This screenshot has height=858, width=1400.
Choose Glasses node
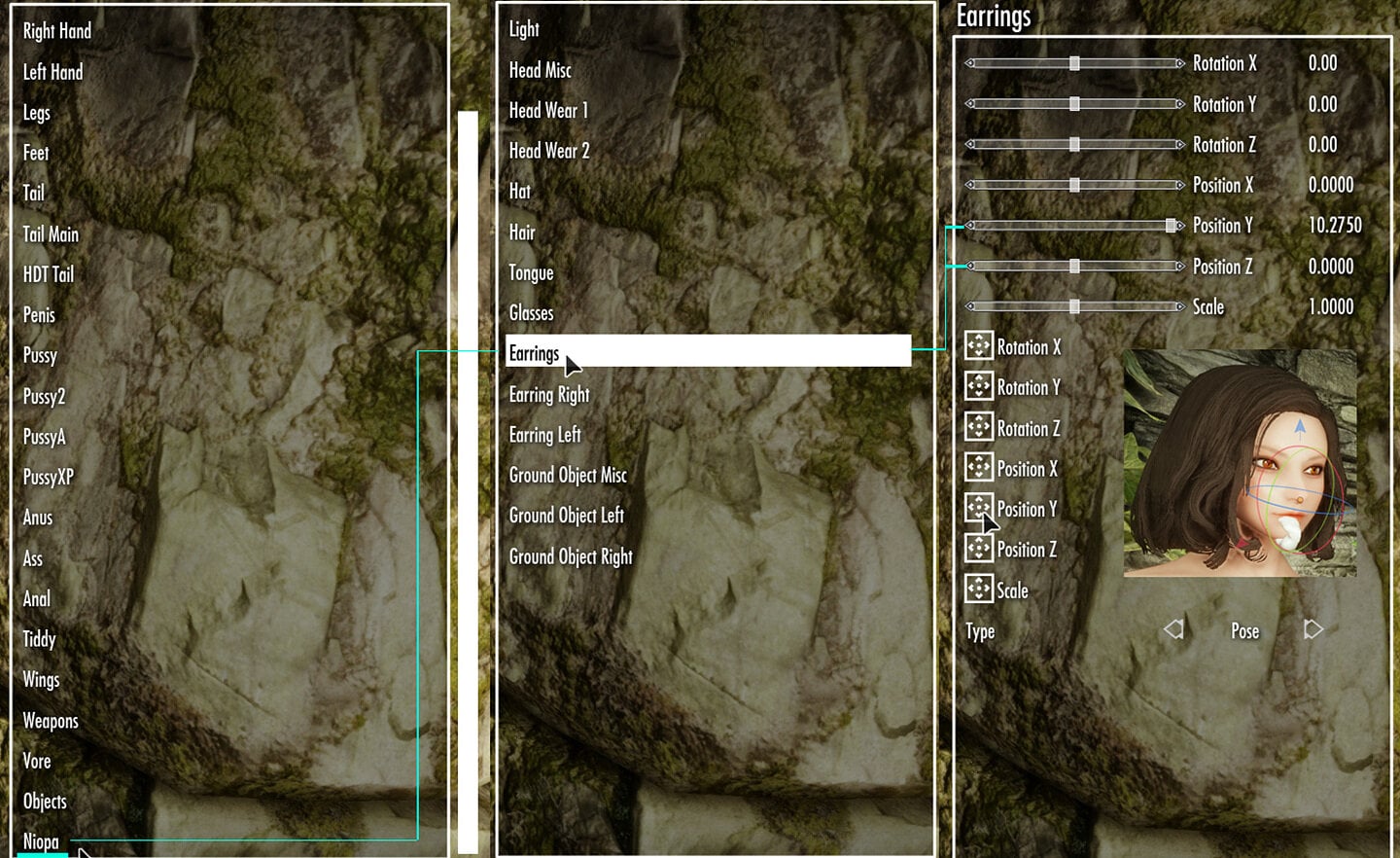tap(531, 313)
